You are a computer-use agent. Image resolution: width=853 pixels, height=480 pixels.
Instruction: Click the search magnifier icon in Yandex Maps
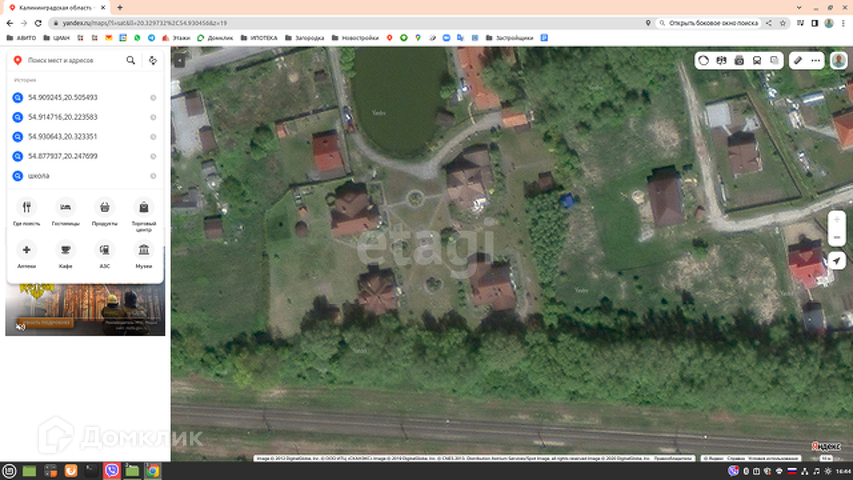[x=131, y=60]
